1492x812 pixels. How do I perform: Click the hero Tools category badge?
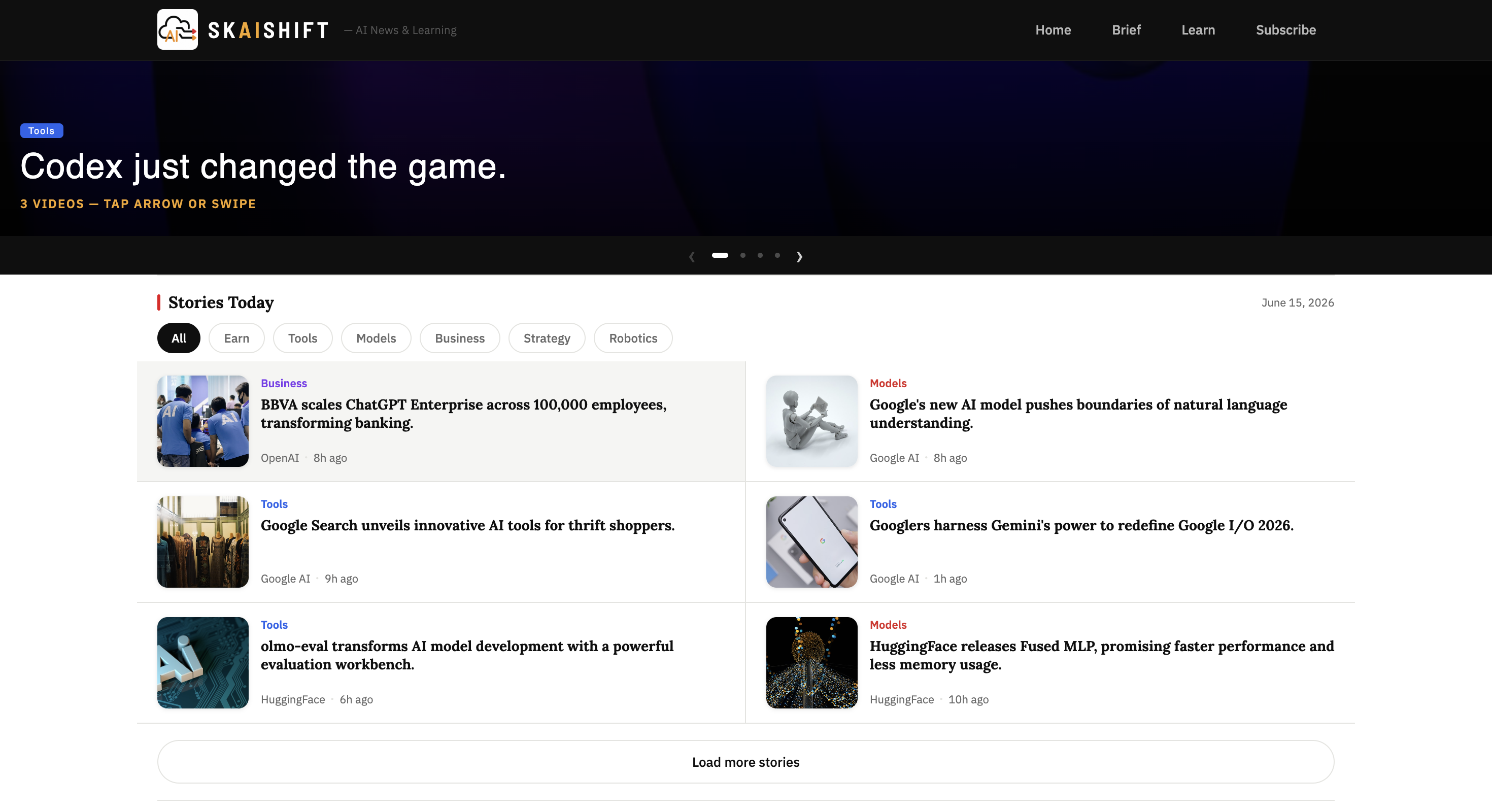pyautogui.click(x=42, y=131)
